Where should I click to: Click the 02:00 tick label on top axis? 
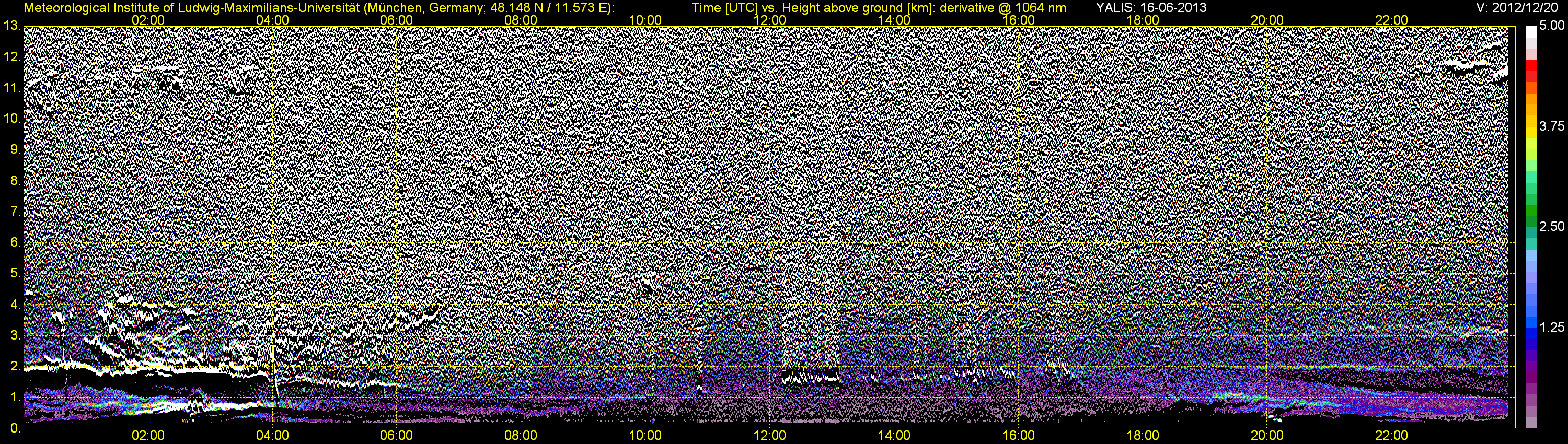click(148, 20)
